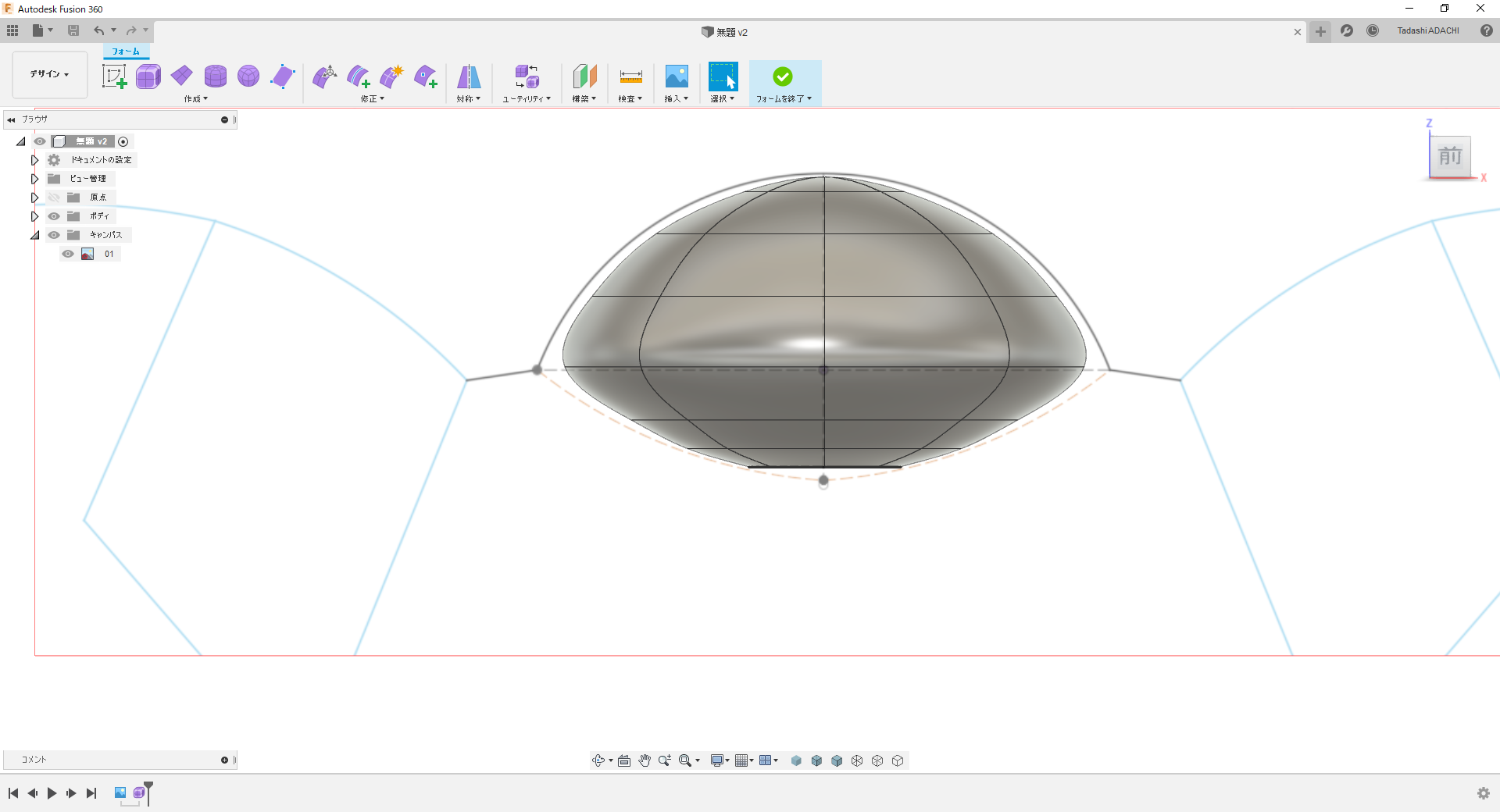Screen dimensions: 1500x812
Task: Click the green Finish Form checkmark
Action: point(782,77)
